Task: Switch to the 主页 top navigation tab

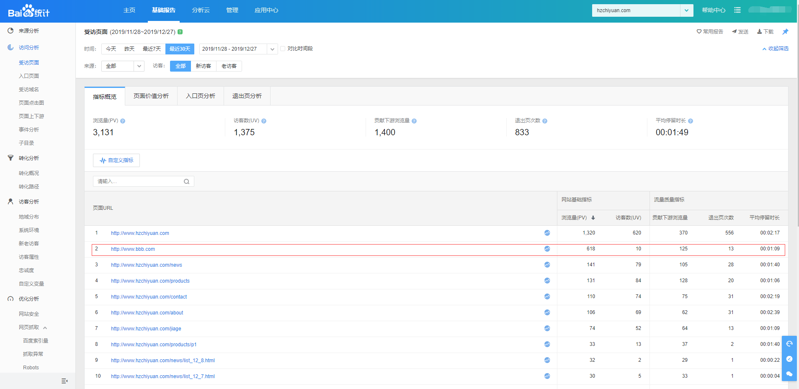Action: [129, 10]
